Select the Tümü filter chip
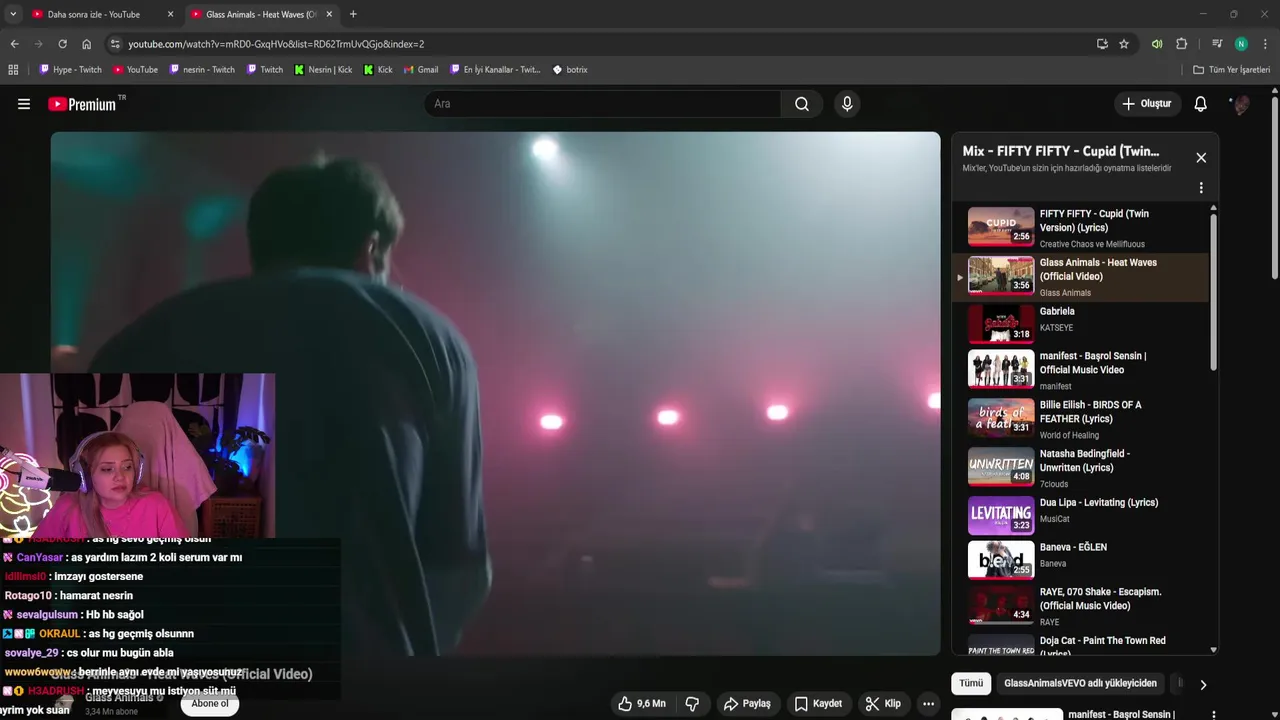 (971, 684)
